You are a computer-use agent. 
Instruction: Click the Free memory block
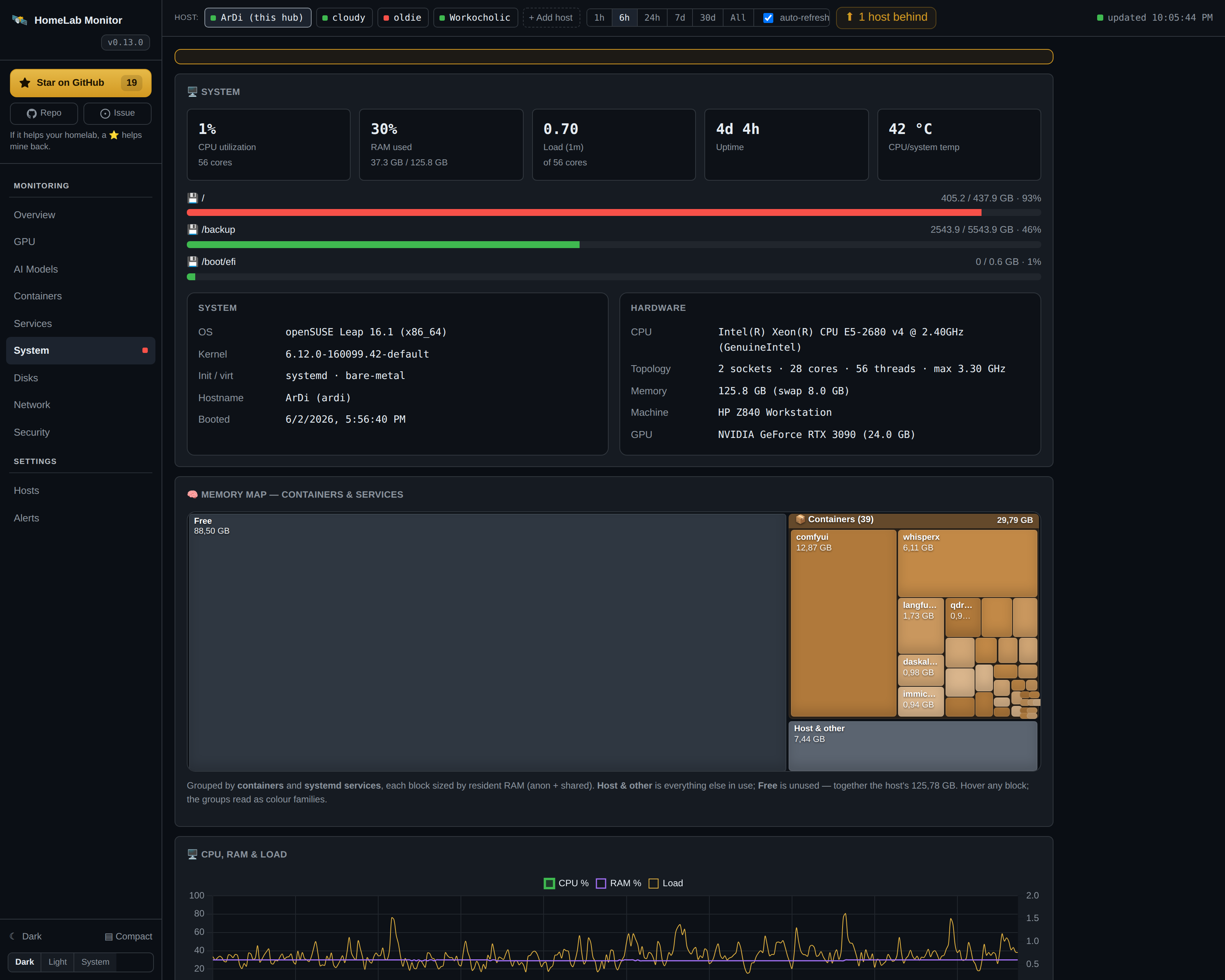pyautogui.click(x=487, y=642)
